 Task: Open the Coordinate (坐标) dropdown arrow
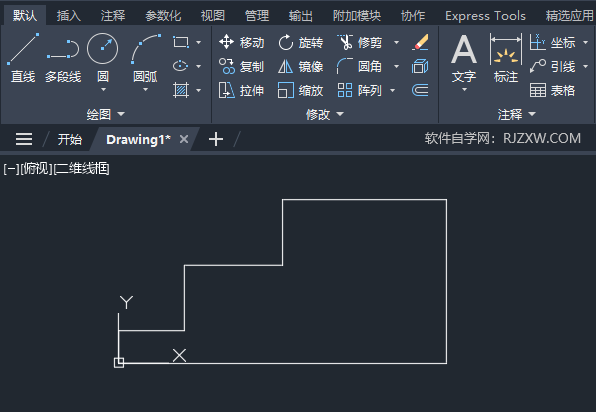[585, 43]
